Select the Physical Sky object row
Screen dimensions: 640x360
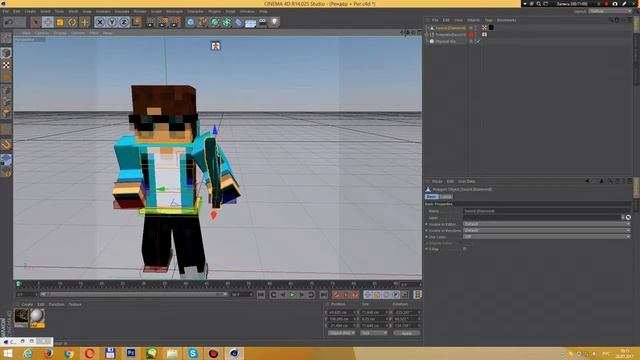(445, 41)
